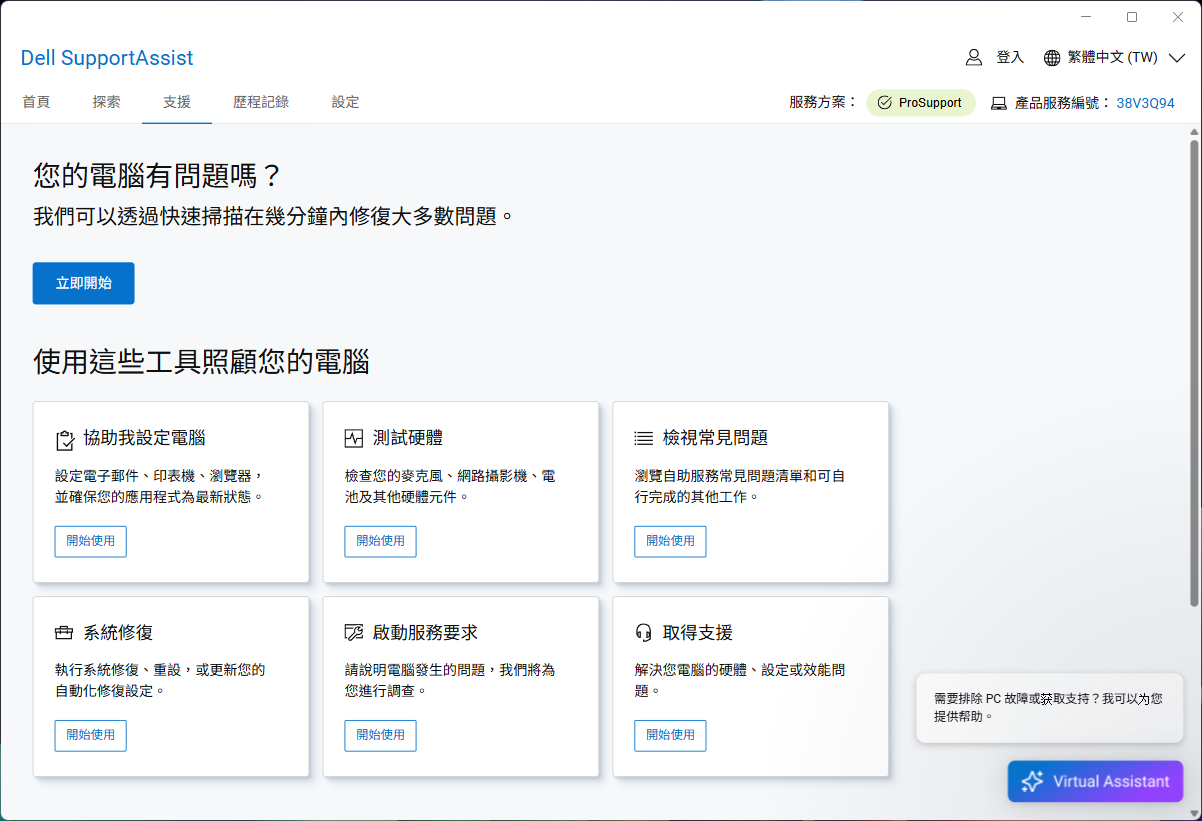Click the 繁體中文 (TW) language label
The width and height of the screenshot is (1202, 821).
(1112, 58)
